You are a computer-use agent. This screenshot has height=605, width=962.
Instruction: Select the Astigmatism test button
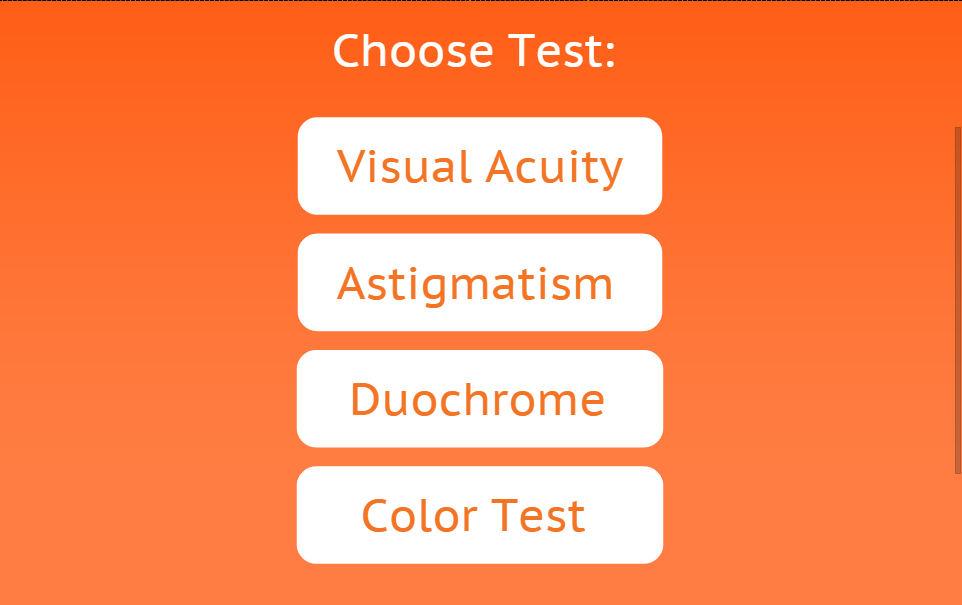pyautogui.click(x=480, y=282)
